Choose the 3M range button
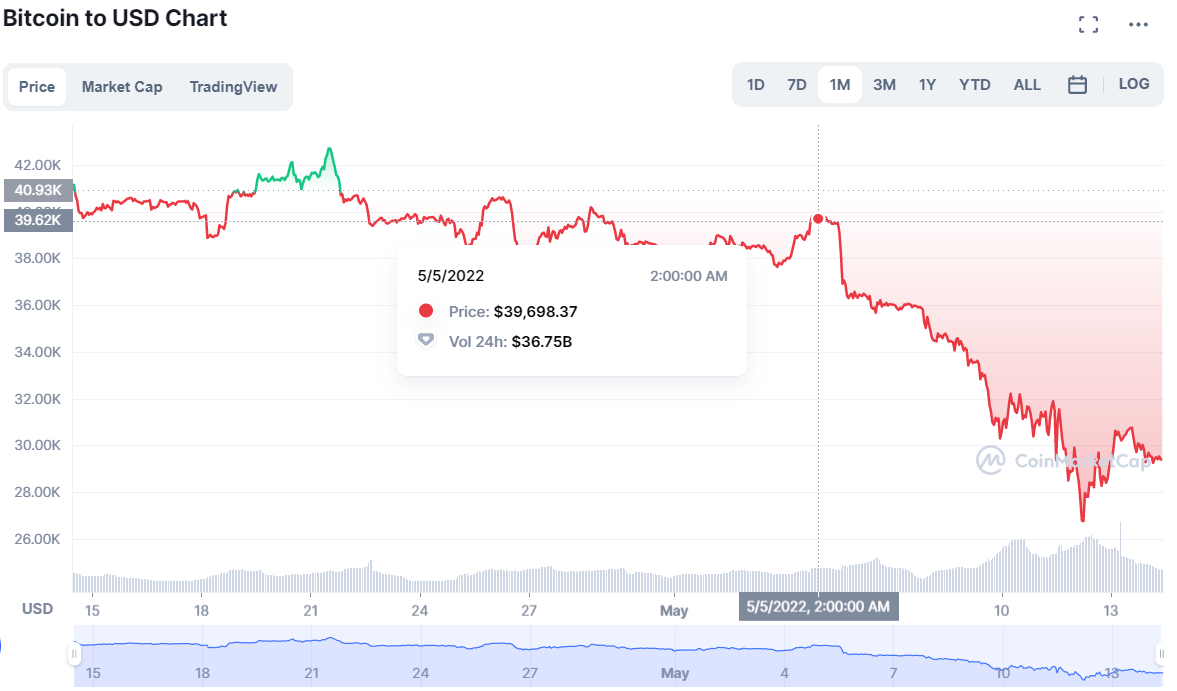 coord(884,85)
